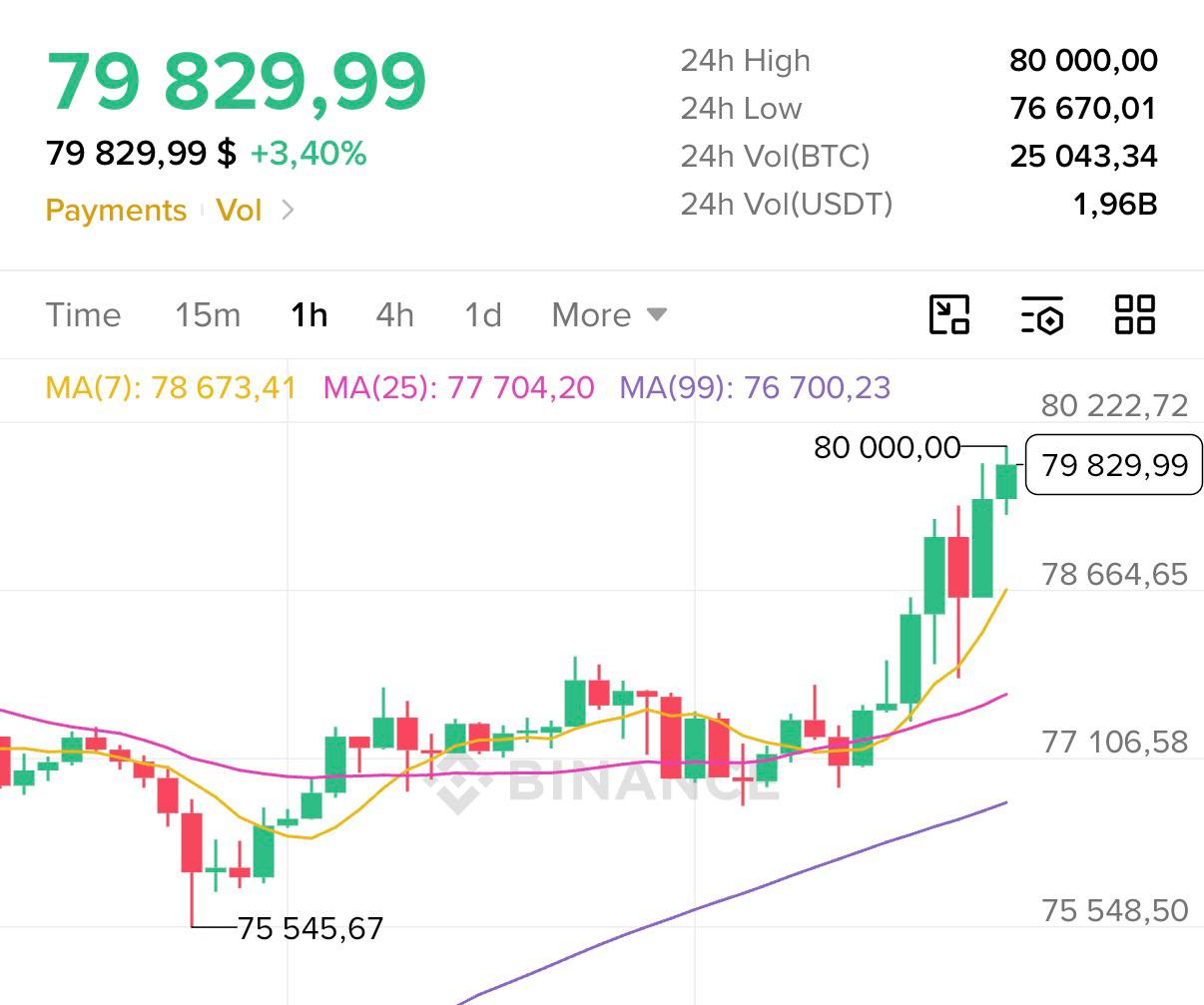
Task: Tap the 24h Vol(USDT) value 1,96B
Action: (1115, 204)
